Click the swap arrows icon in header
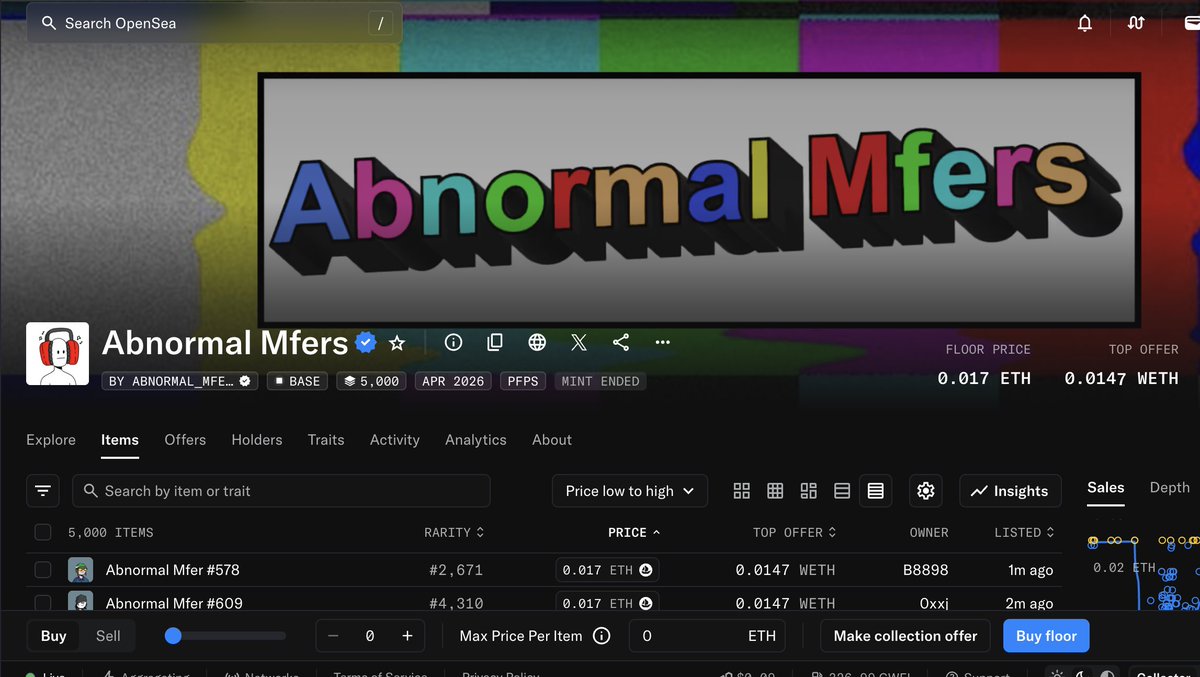The width and height of the screenshot is (1200, 677). point(1136,23)
